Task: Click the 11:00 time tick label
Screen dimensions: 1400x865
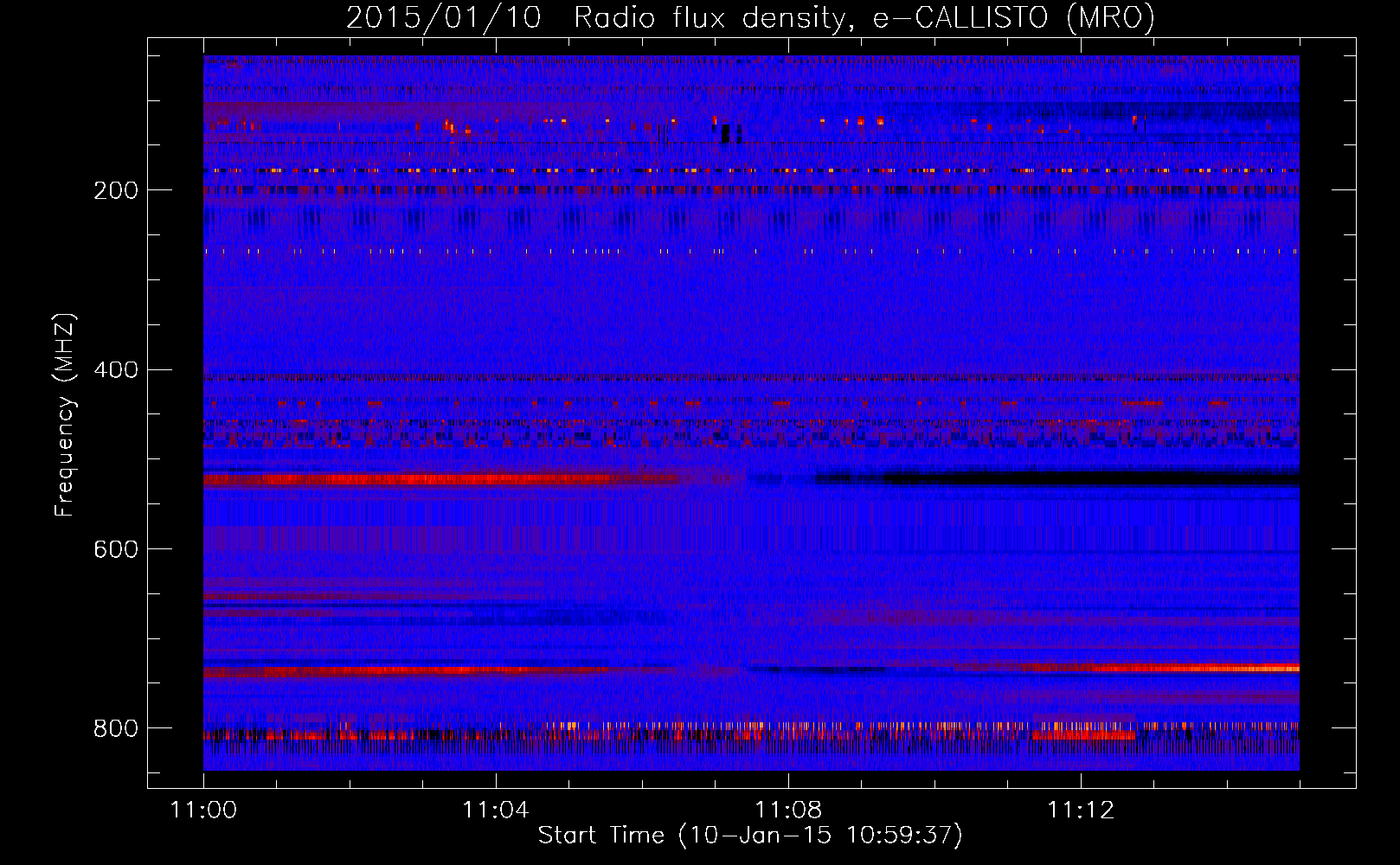Action: [x=203, y=810]
